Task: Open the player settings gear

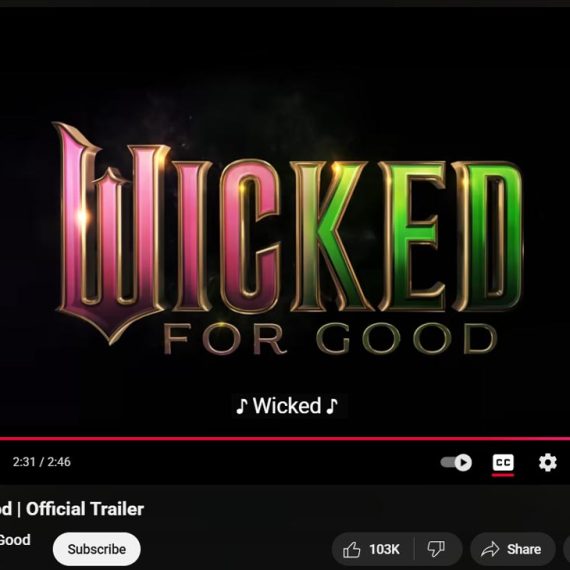Action: 547,462
